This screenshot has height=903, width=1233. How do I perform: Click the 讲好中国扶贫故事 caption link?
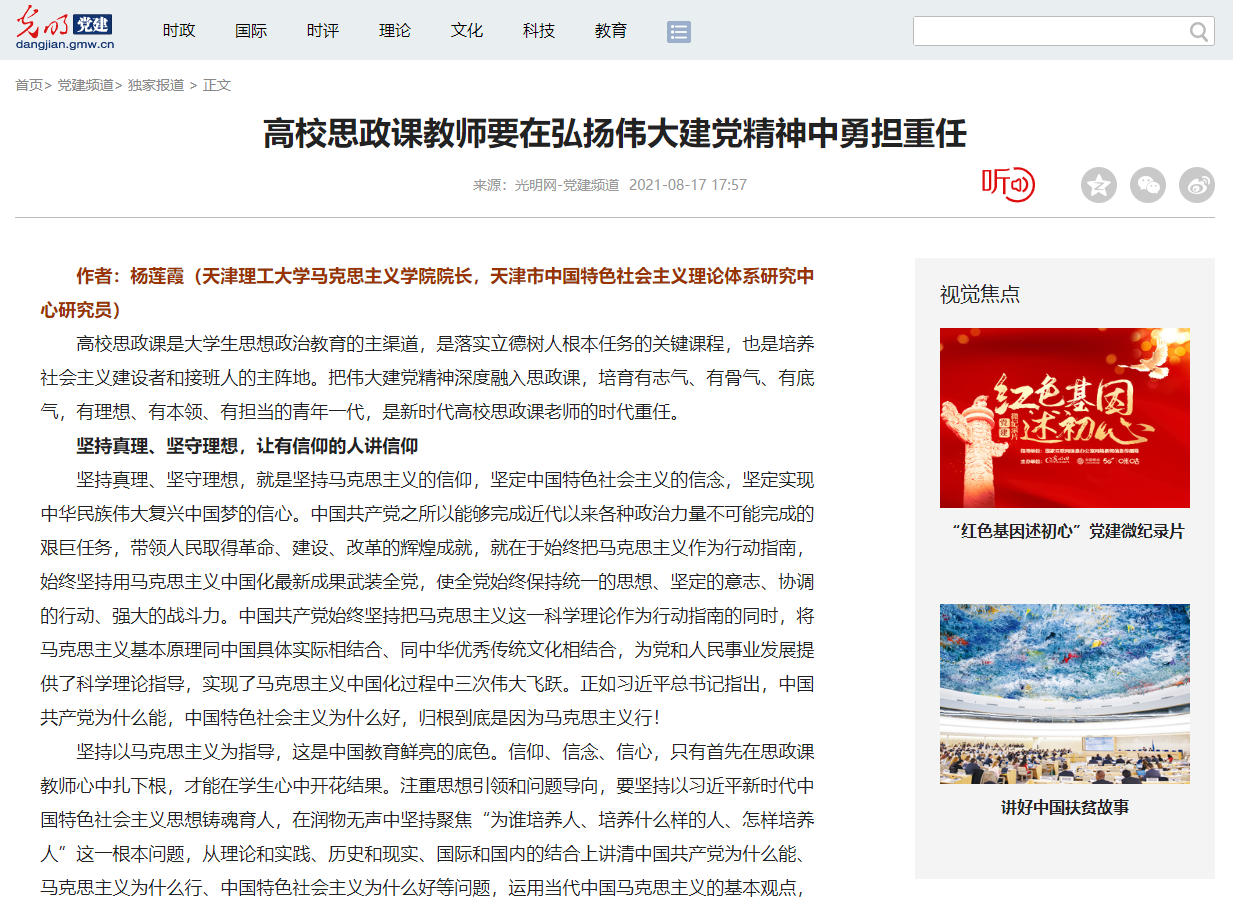(1064, 807)
